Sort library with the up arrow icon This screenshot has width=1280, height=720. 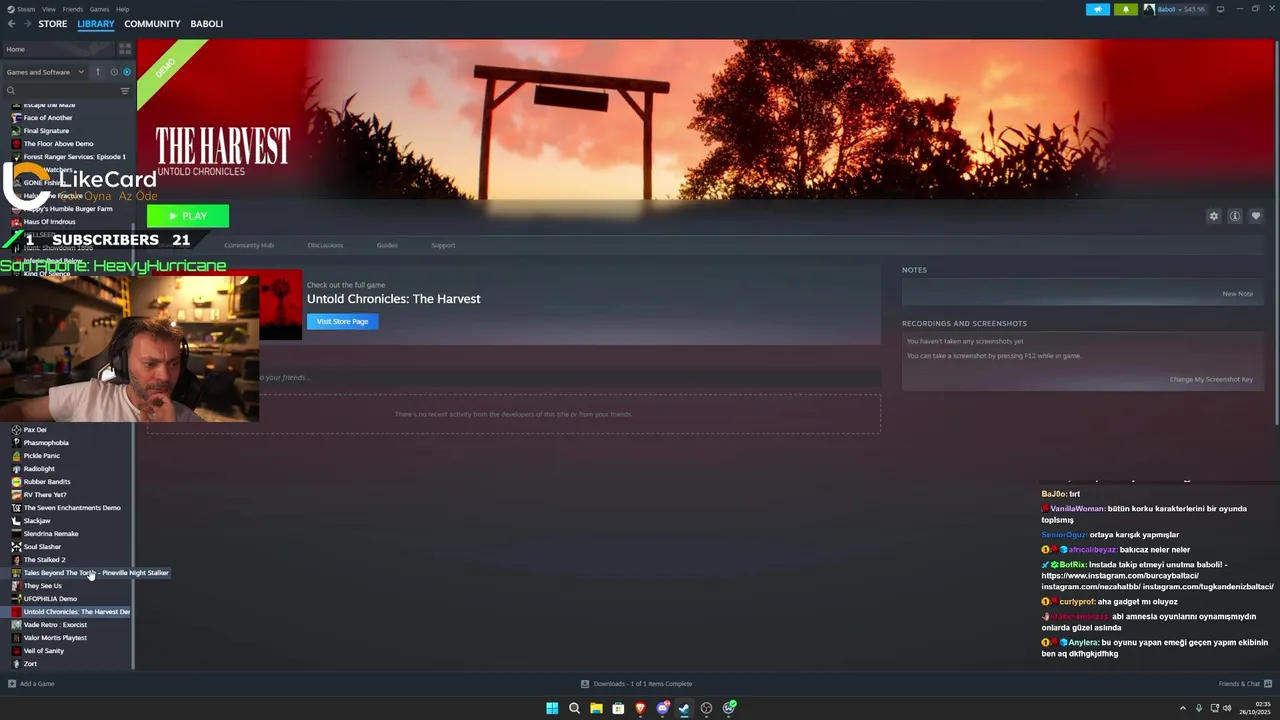[98, 72]
